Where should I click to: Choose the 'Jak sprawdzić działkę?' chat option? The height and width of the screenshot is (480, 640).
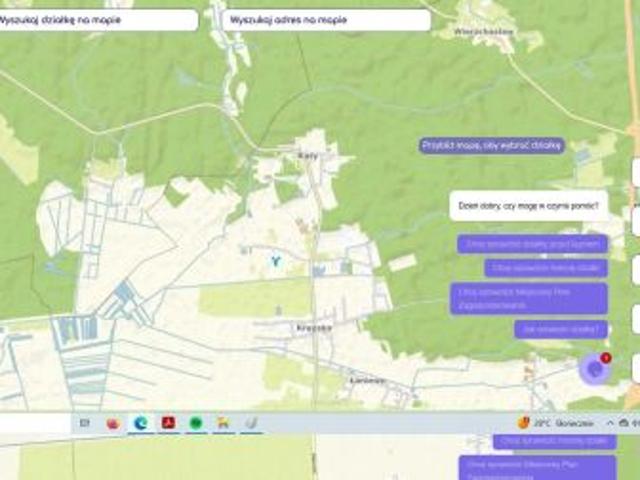click(561, 329)
